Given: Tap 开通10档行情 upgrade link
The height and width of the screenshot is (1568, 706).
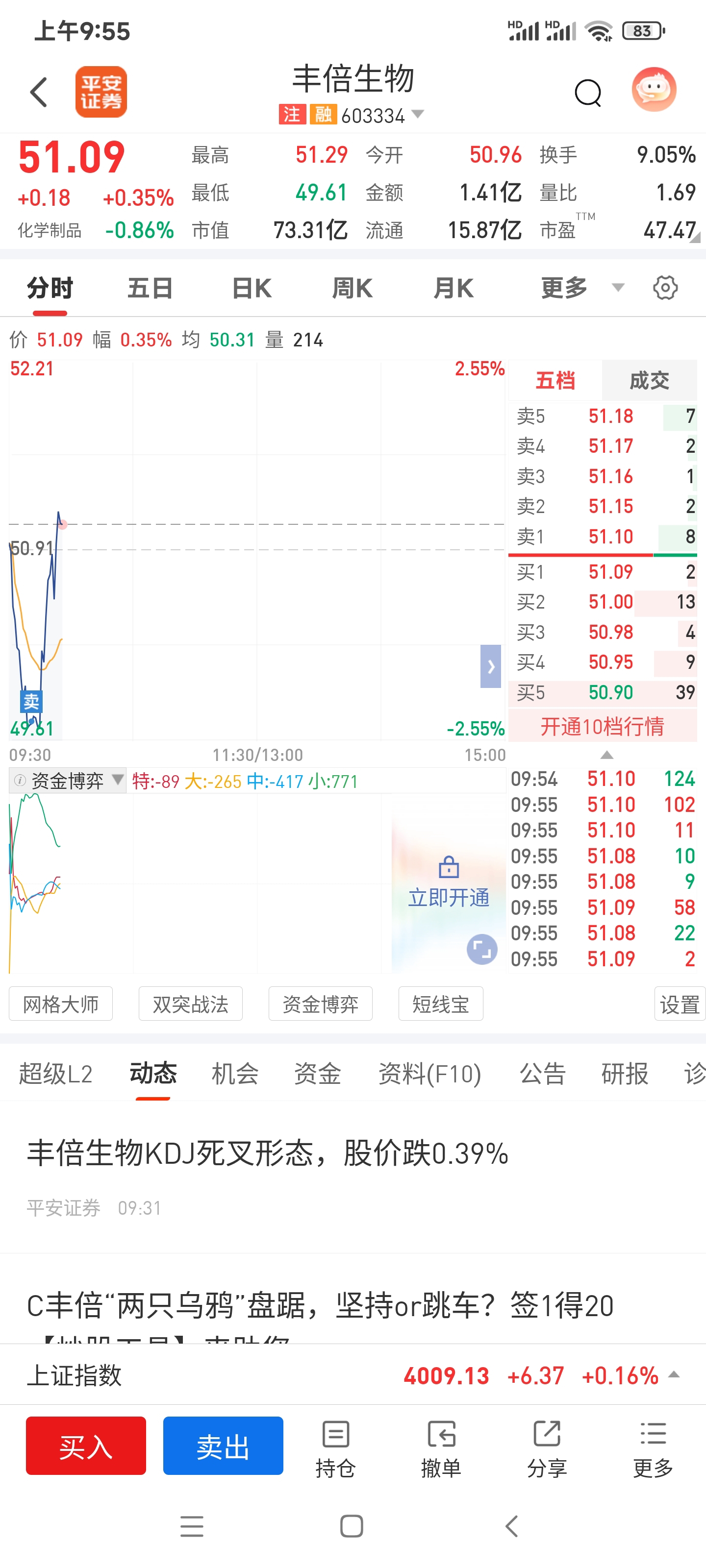Looking at the screenshot, I should (x=603, y=726).
